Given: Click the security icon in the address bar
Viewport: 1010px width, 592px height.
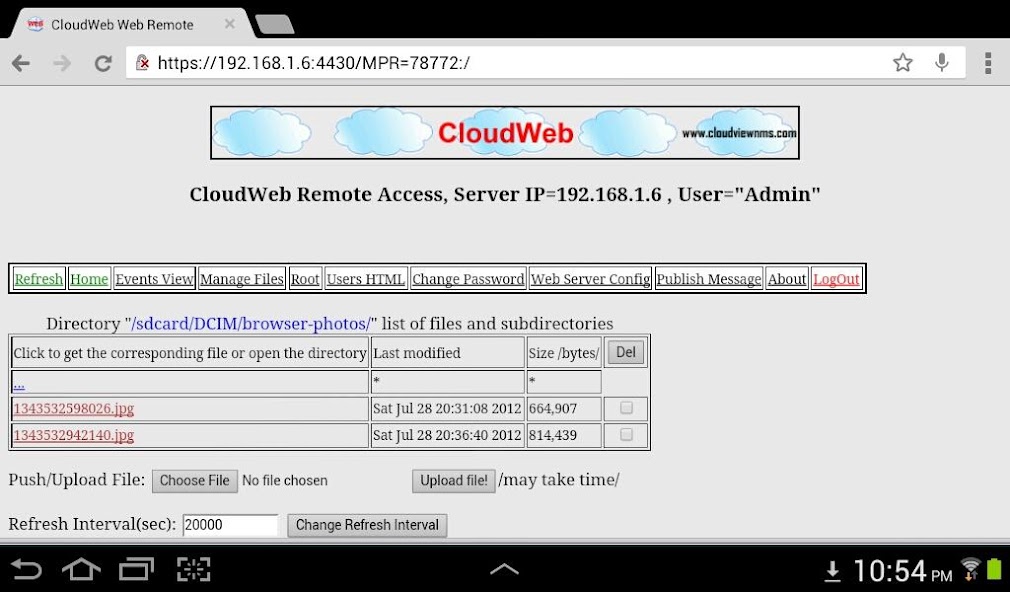Looking at the screenshot, I should pos(143,62).
